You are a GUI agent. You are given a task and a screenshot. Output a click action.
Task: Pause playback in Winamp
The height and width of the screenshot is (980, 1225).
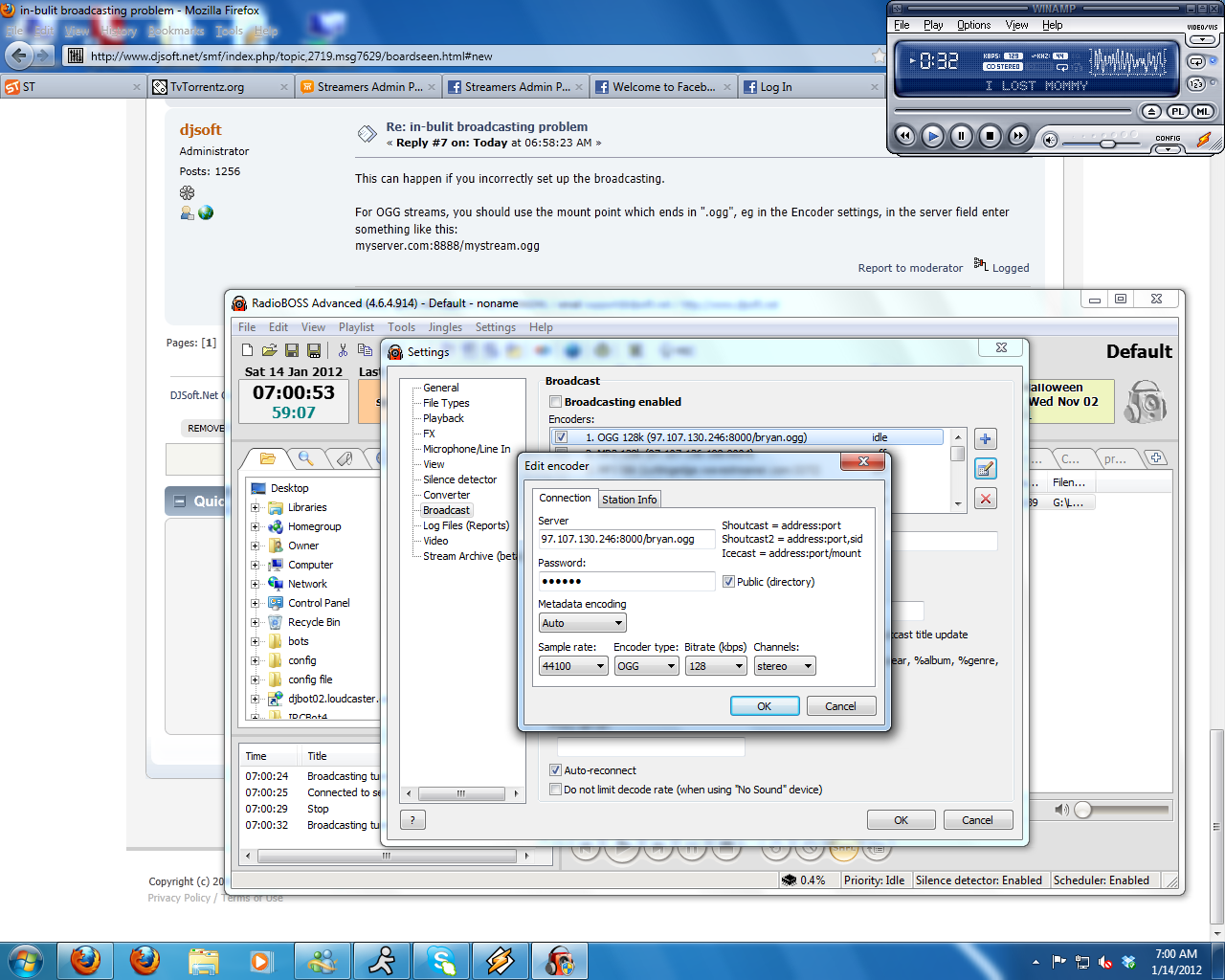(961, 136)
